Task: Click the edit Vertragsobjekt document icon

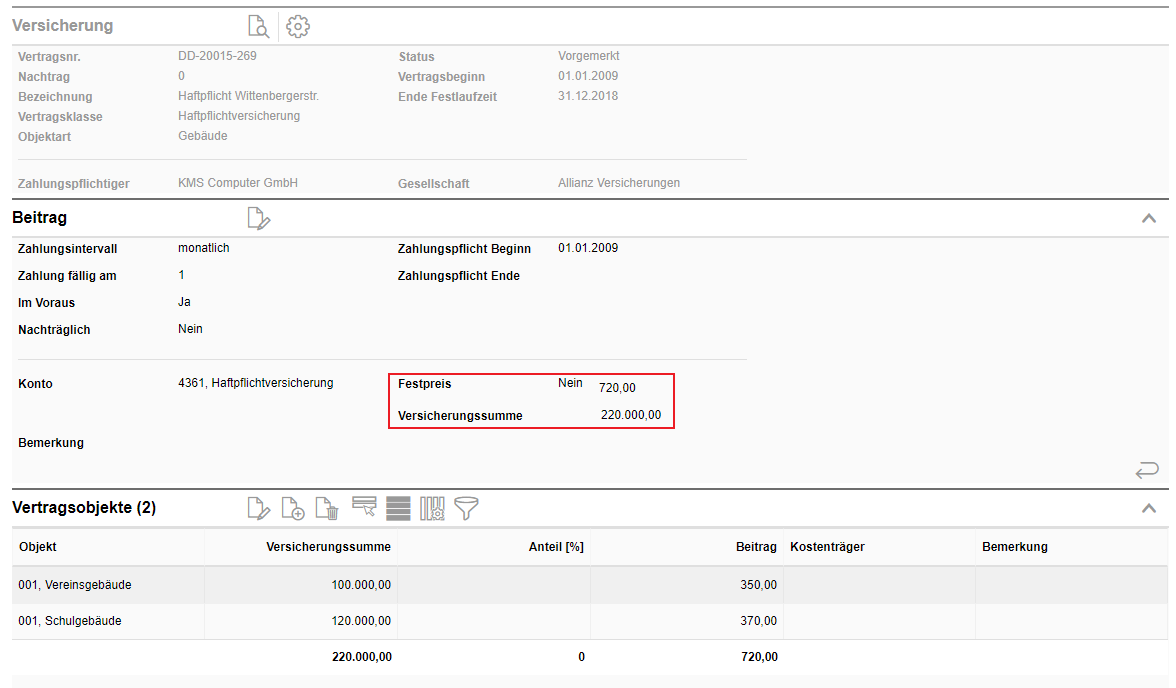Action: (x=259, y=509)
